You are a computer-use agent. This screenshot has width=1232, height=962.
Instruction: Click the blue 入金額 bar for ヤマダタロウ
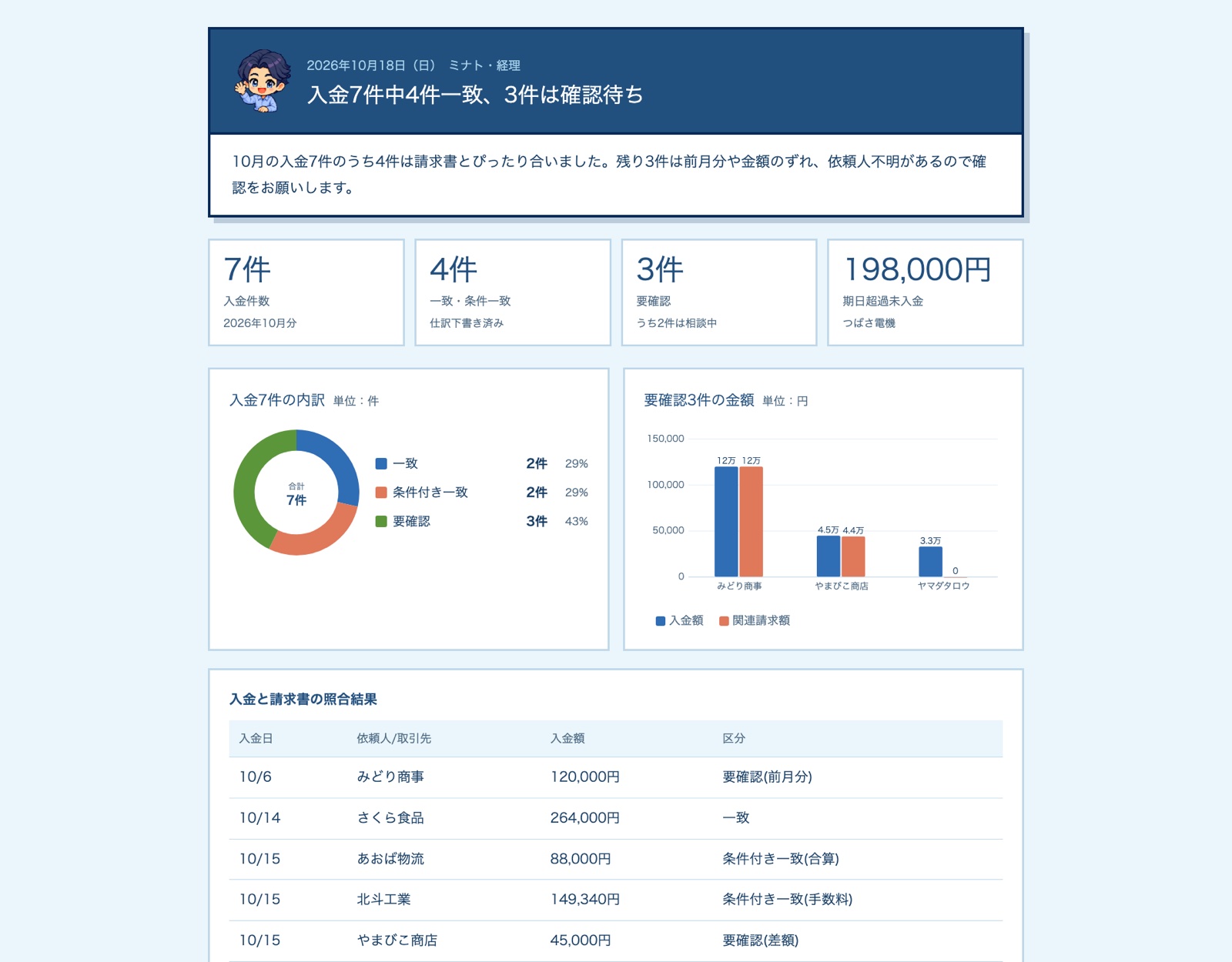[930, 561]
